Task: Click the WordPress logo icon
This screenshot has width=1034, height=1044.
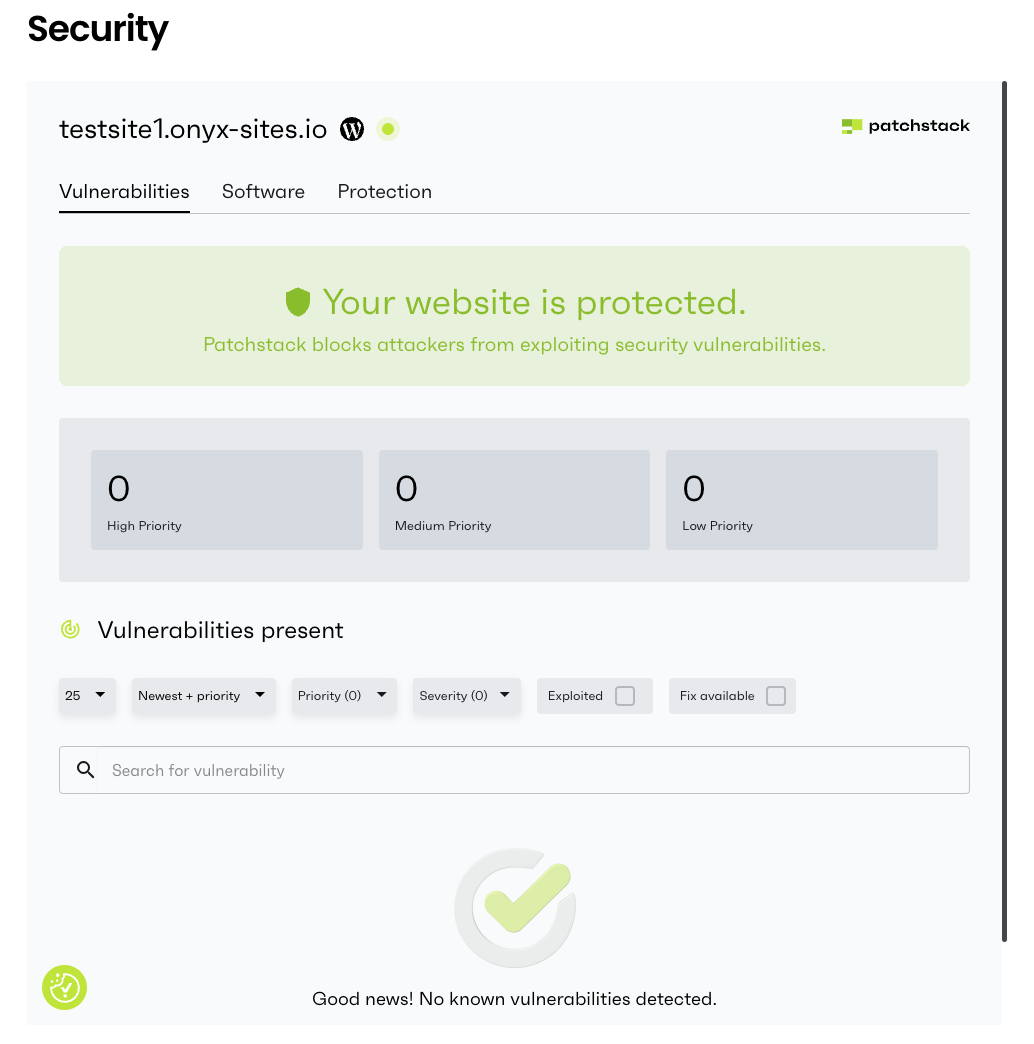Action: tap(352, 129)
